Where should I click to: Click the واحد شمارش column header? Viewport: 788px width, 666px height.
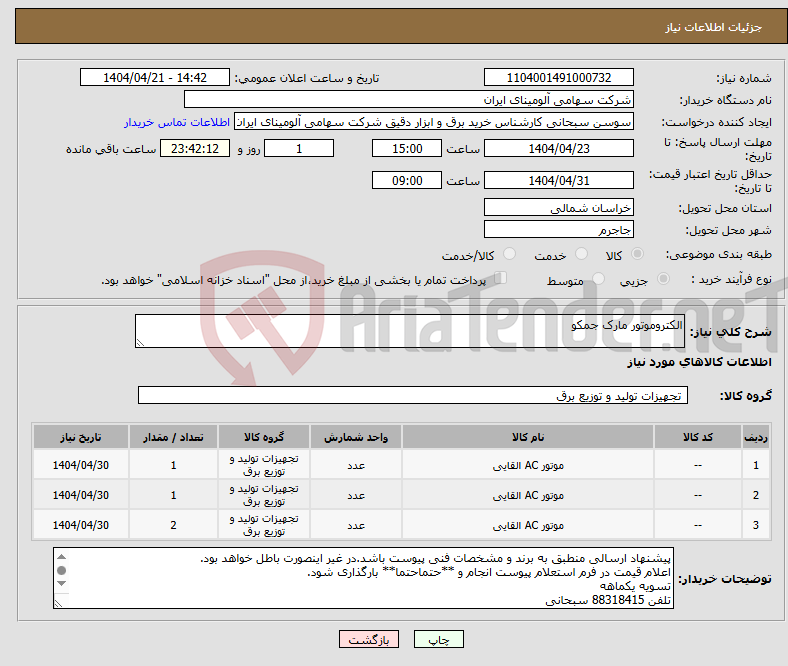click(356, 437)
